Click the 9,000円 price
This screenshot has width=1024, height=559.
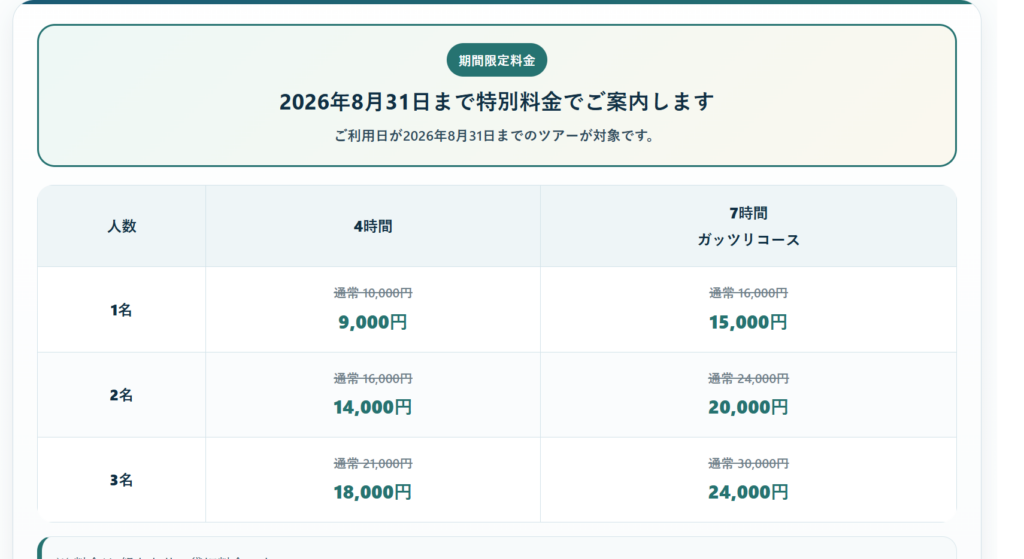(373, 322)
